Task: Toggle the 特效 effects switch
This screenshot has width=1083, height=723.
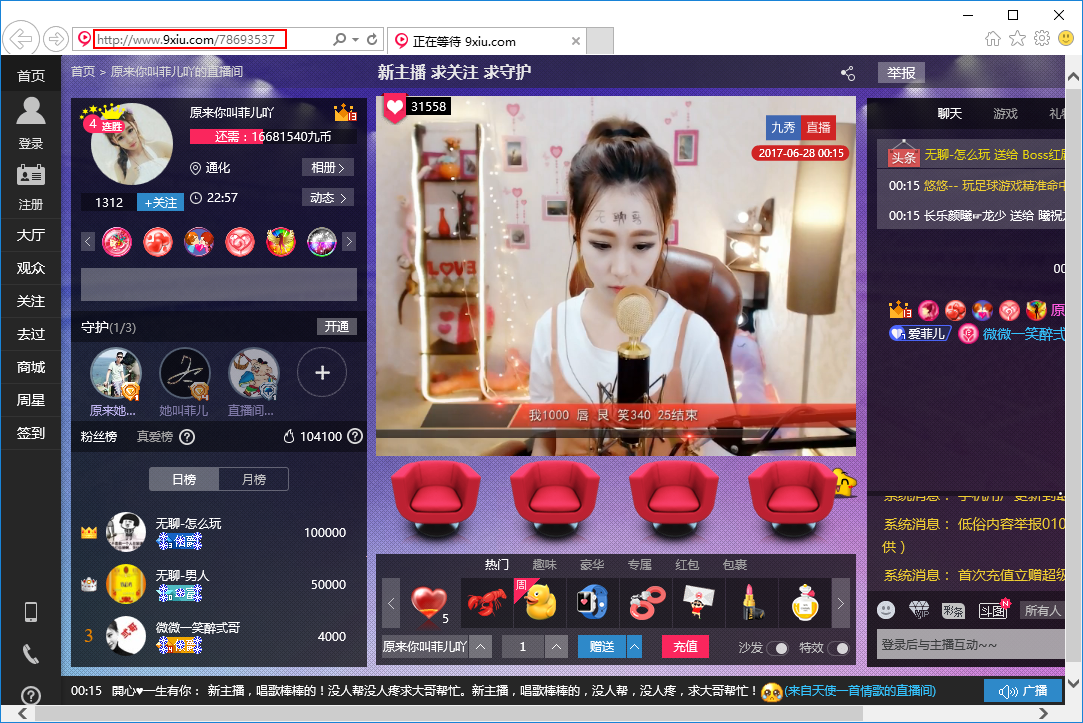Action: 838,648
